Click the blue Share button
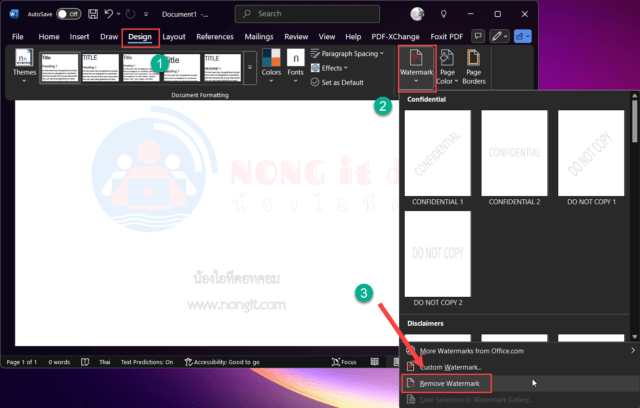 [522, 36]
